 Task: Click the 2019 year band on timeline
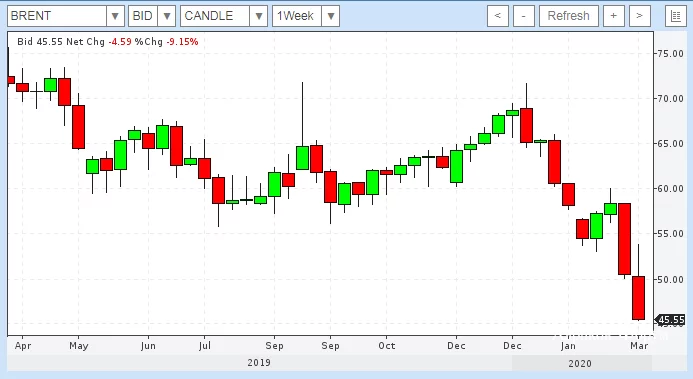click(x=259, y=363)
